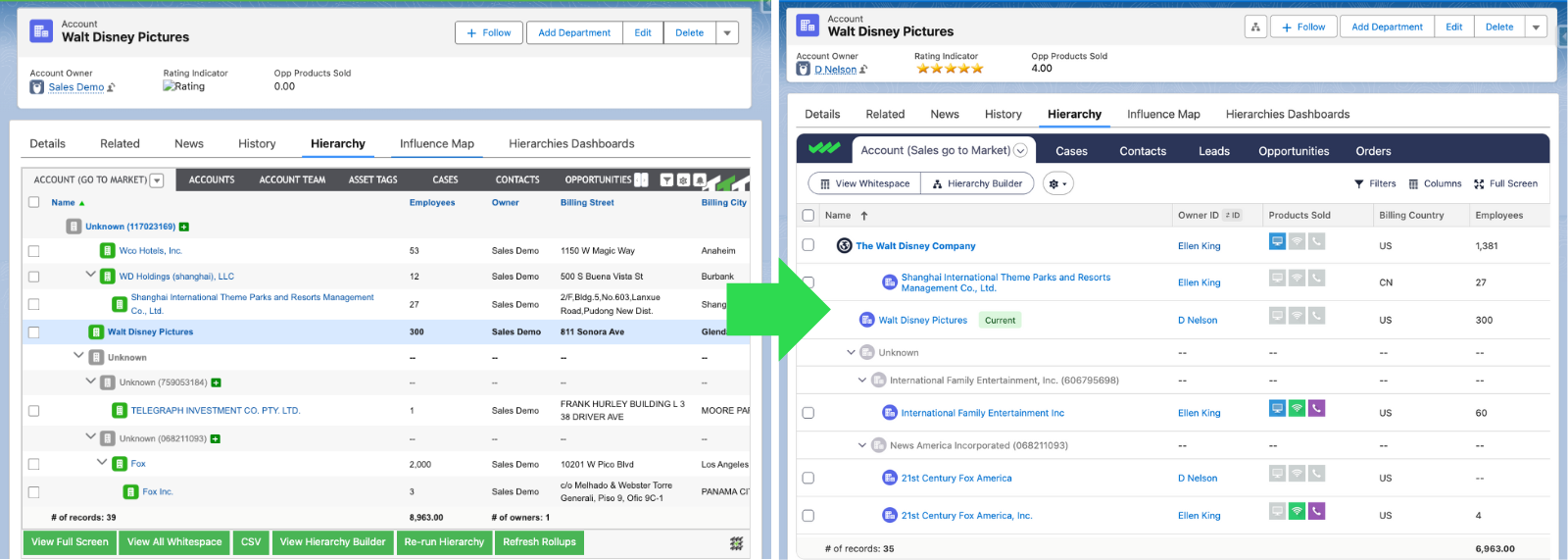Click blue monitor icon in International Family Entertainment Inc row
Screen dimensions: 1568x560
[x=1277, y=408]
